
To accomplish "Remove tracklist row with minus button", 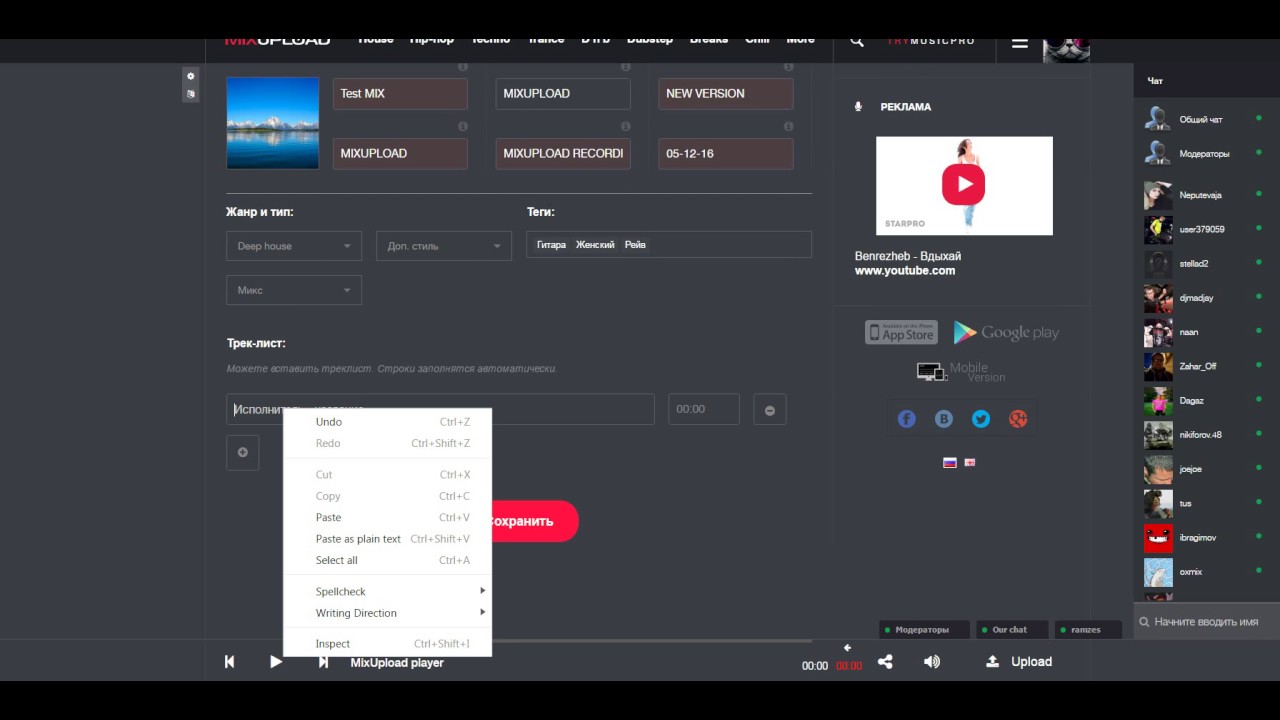I will tap(769, 410).
